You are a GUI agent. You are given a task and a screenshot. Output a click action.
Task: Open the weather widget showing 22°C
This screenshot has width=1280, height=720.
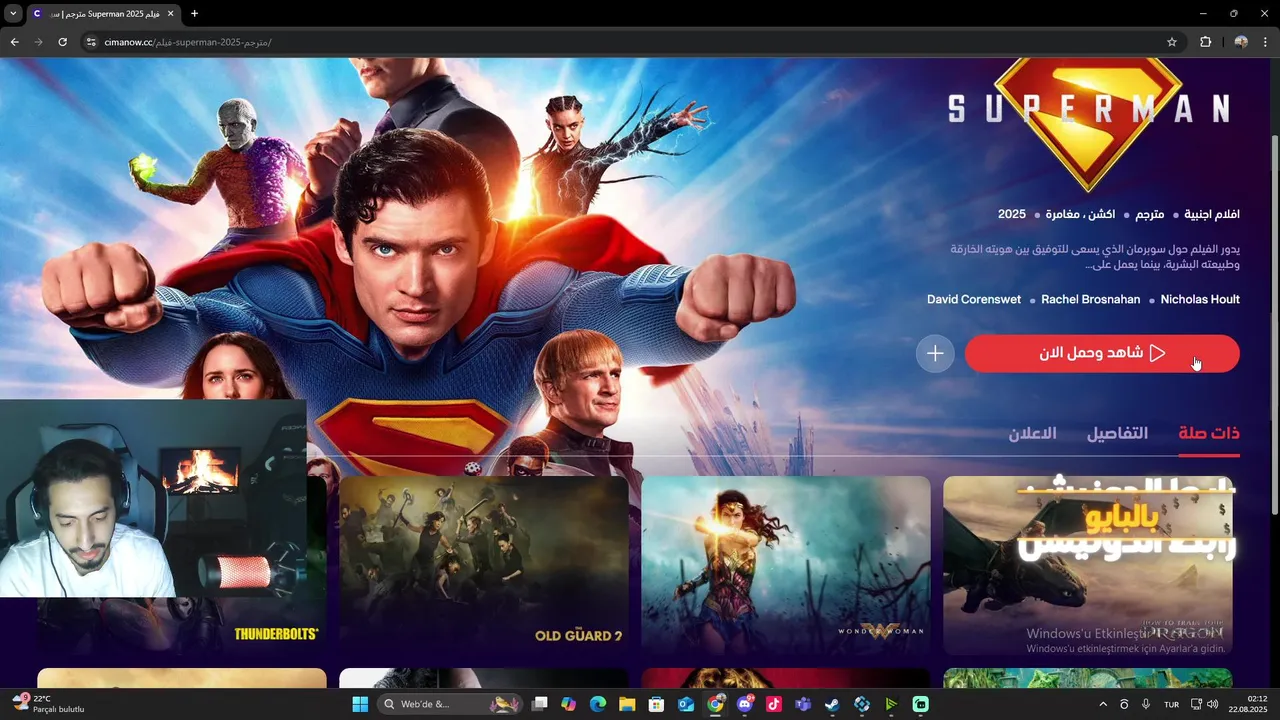click(x=48, y=704)
